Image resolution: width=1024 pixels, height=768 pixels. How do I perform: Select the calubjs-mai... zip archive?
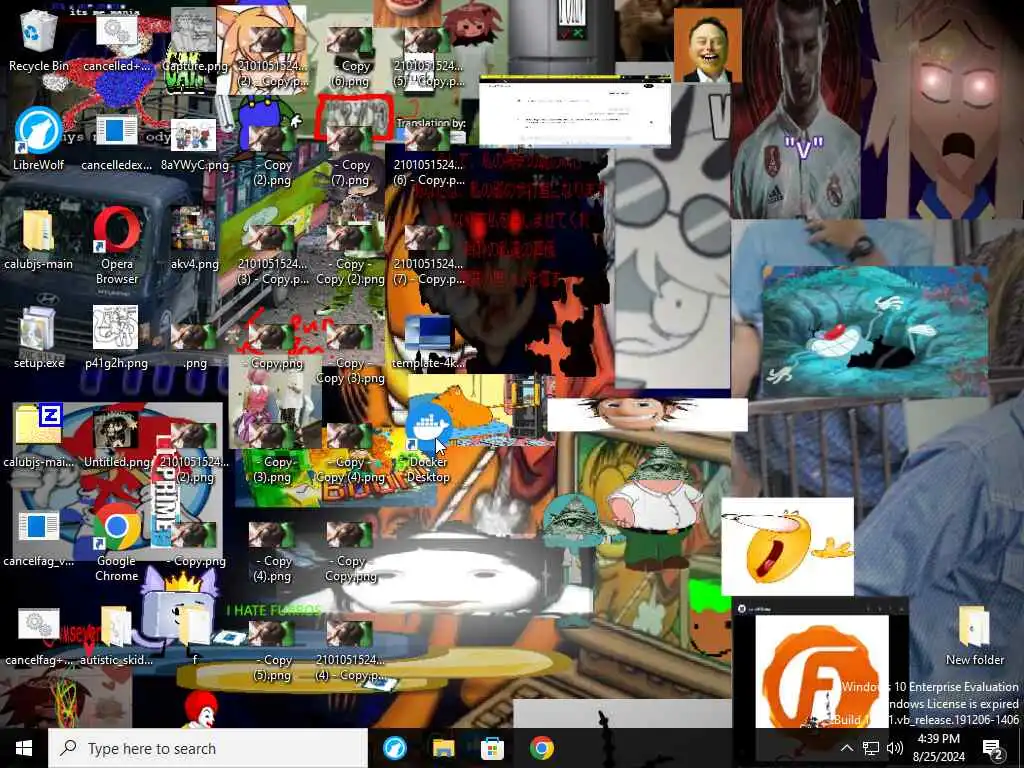pyautogui.click(x=39, y=436)
